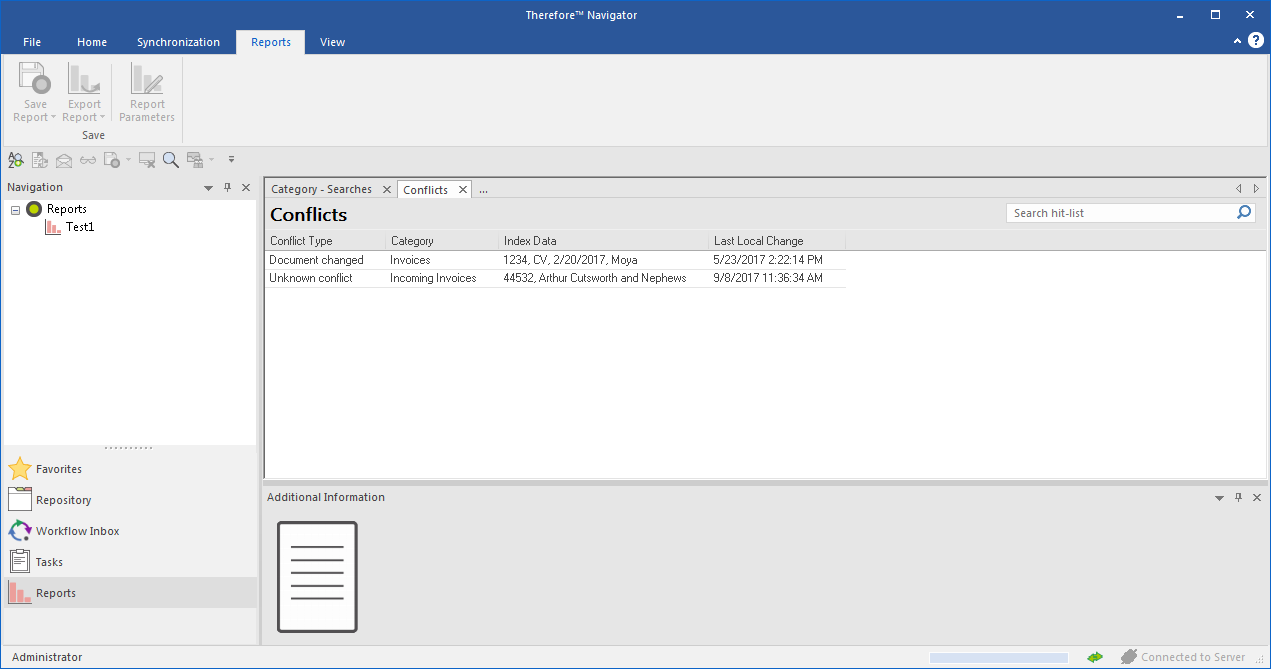Click the magnifying glass search toolbar icon

click(x=171, y=160)
